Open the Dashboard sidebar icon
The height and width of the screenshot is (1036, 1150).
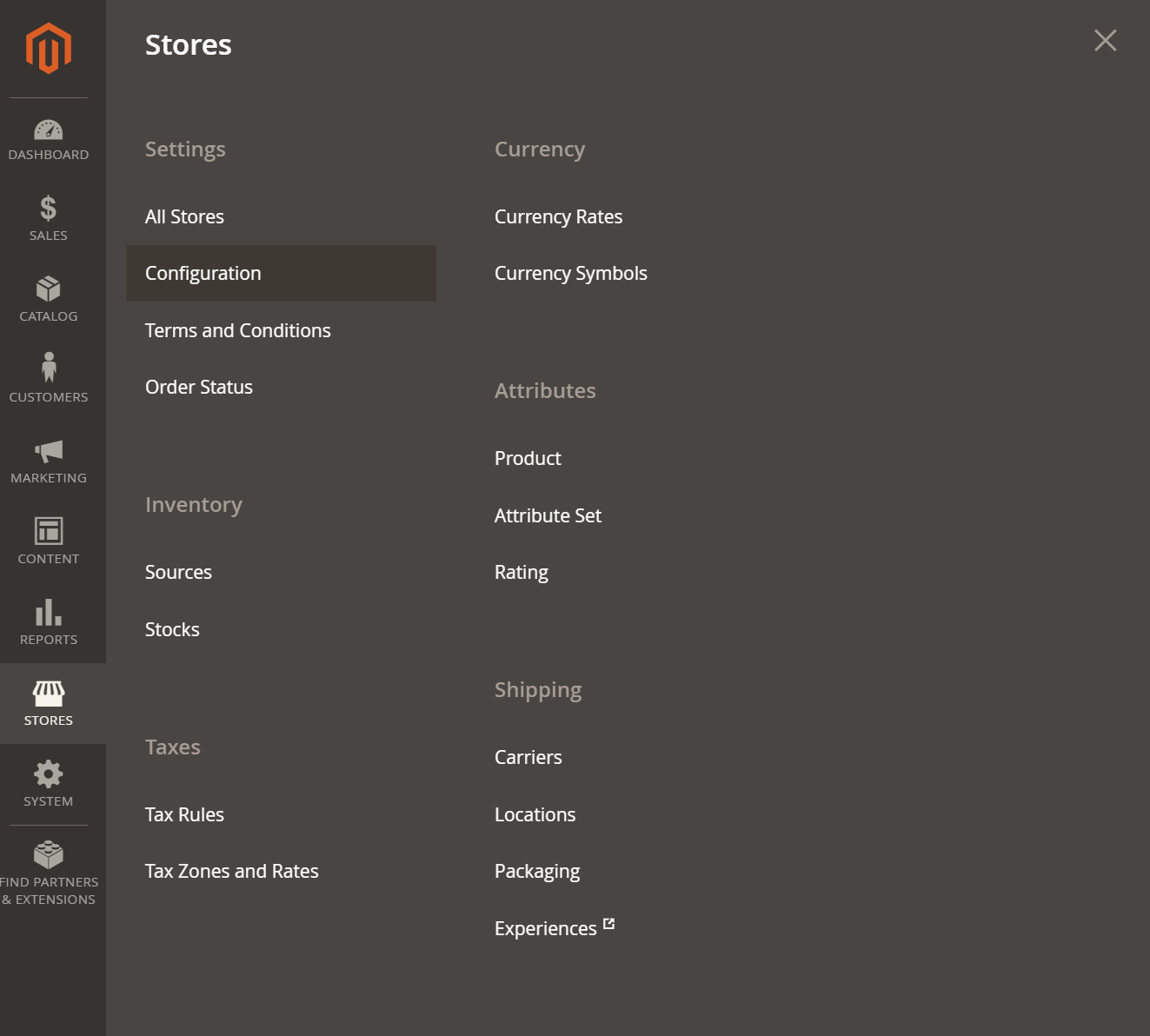(x=49, y=129)
